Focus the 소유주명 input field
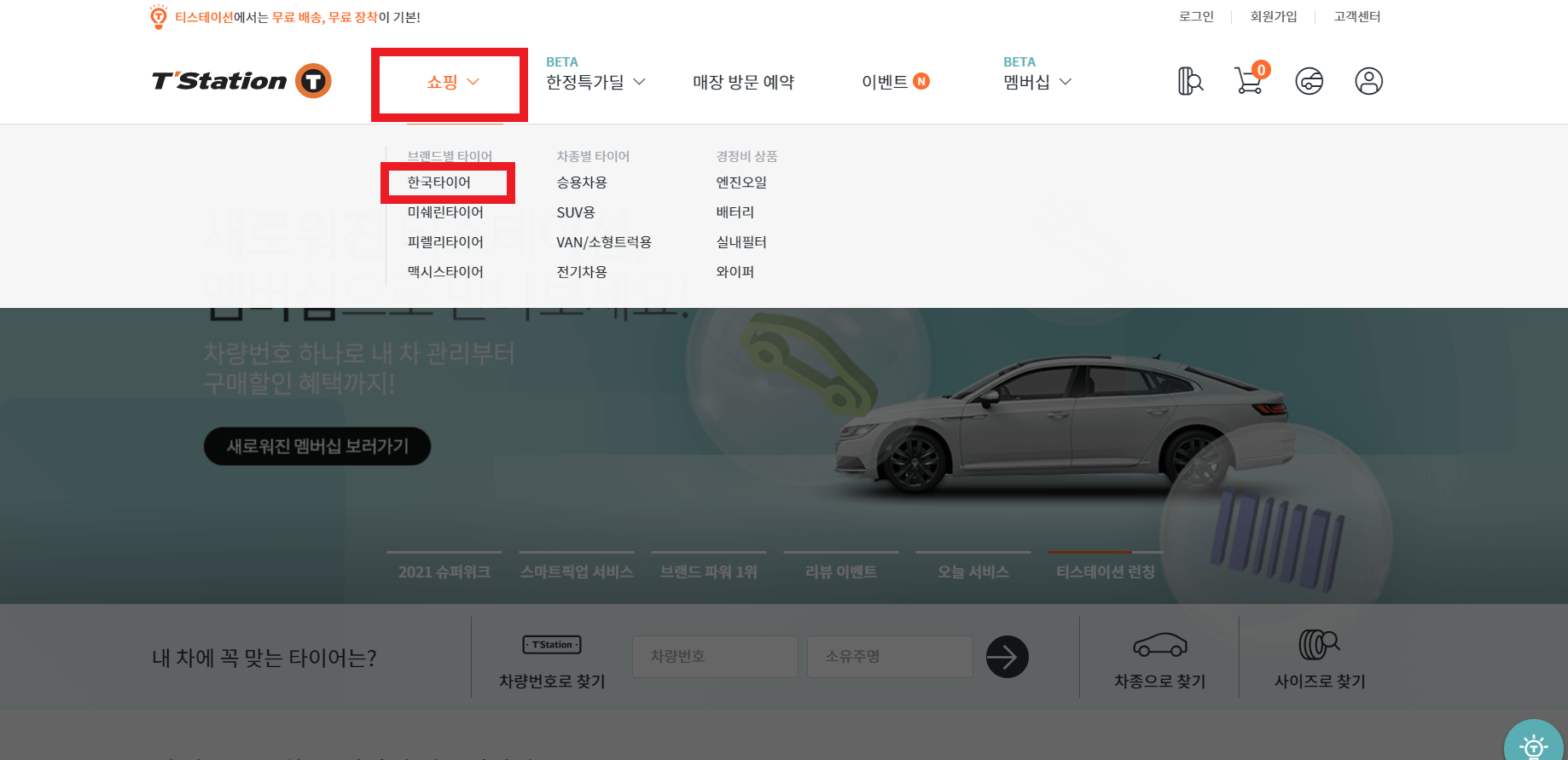The width and height of the screenshot is (1568, 760). (890, 657)
